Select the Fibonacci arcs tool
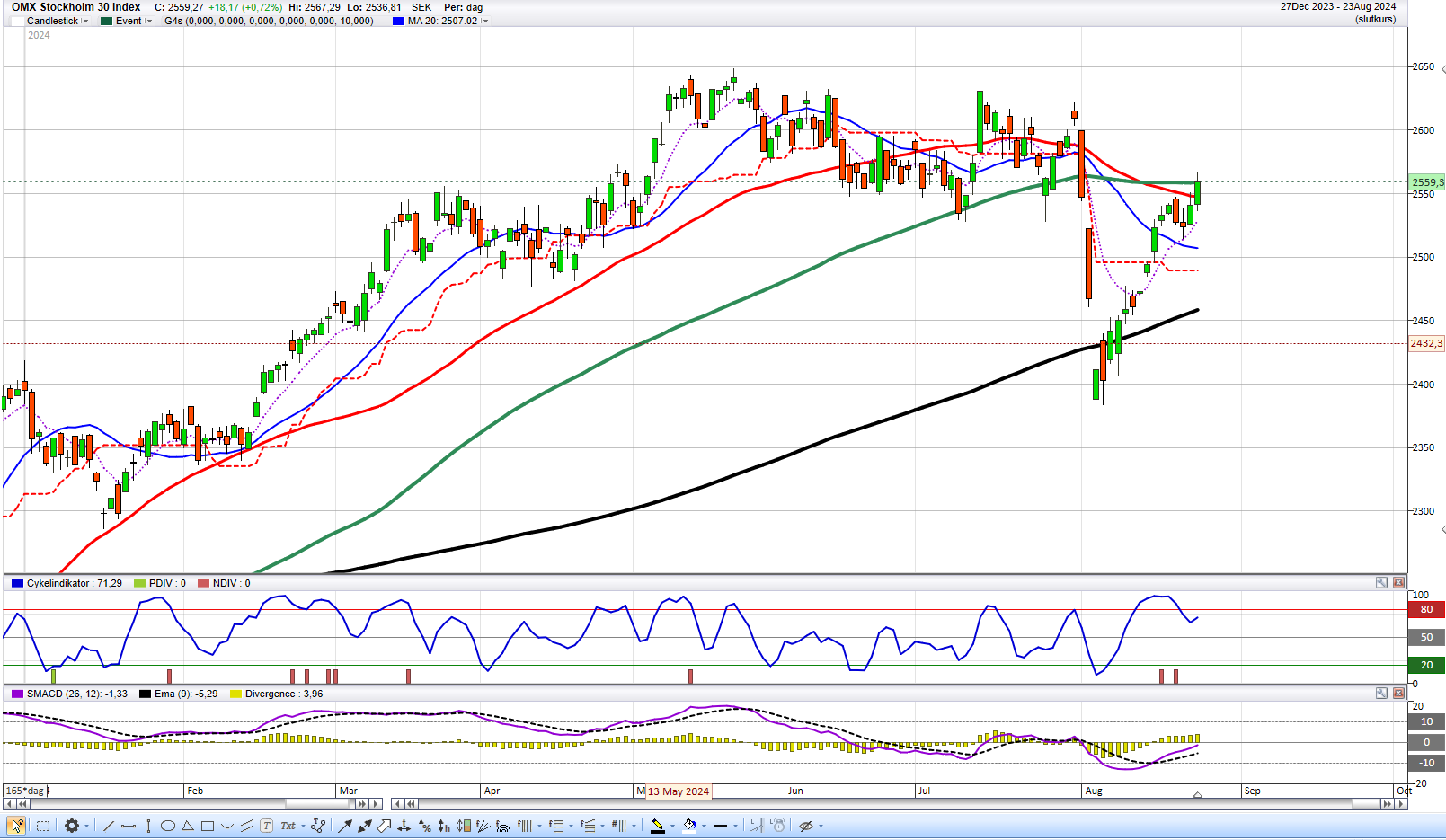Screen dimensions: 1446x840 click(503, 826)
